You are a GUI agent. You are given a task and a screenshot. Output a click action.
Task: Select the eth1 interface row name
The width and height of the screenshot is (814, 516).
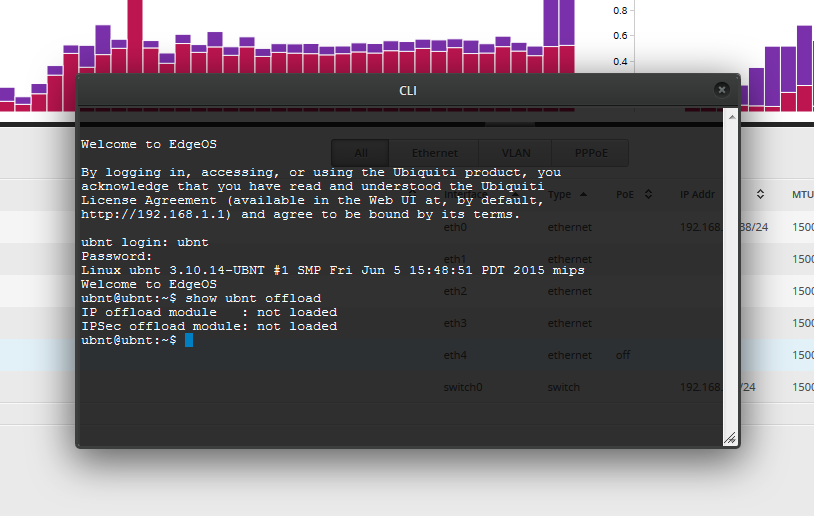(x=455, y=259)
